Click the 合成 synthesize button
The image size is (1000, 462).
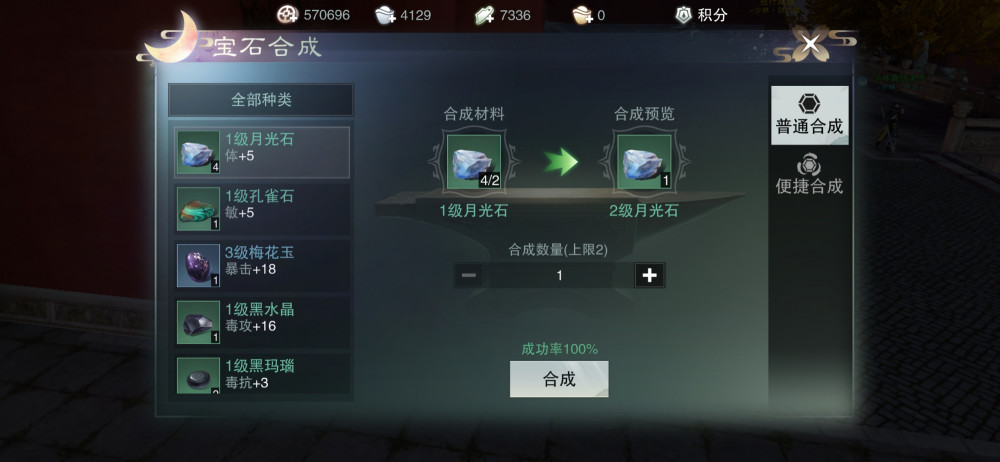559,379
